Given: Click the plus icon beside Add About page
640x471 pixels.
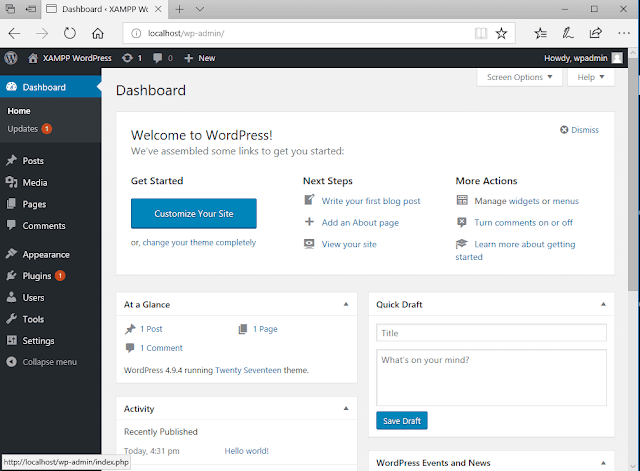Looking at the screenshot, I should pos(309,222).
